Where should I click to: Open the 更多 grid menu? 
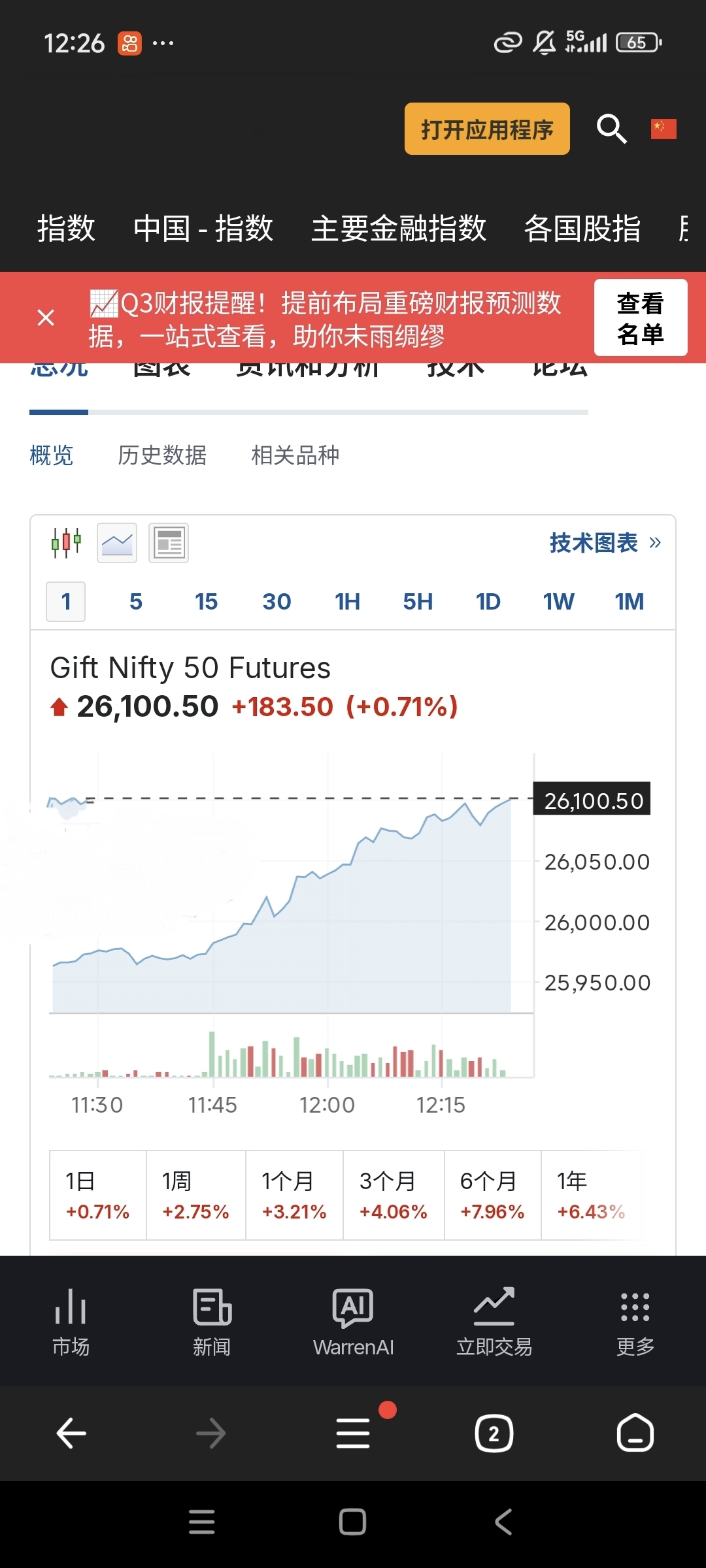pyautogui.click(x=635, y=1321)
